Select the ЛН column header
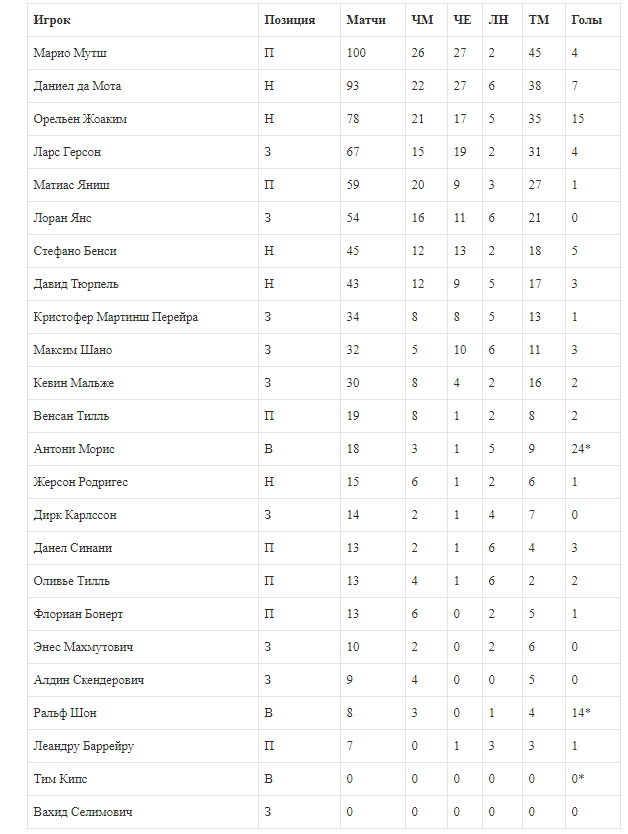The image size is (628, 834). coord(498,20)
